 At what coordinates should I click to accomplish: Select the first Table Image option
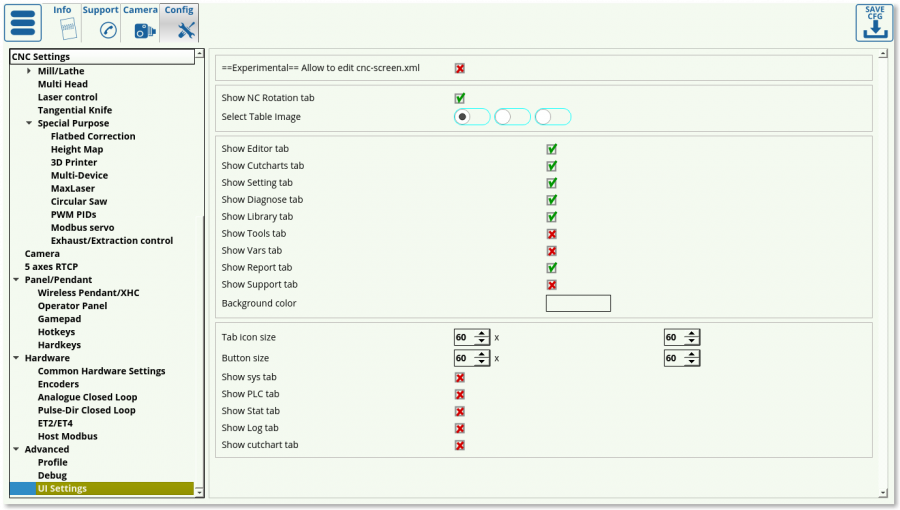(472, 117)
